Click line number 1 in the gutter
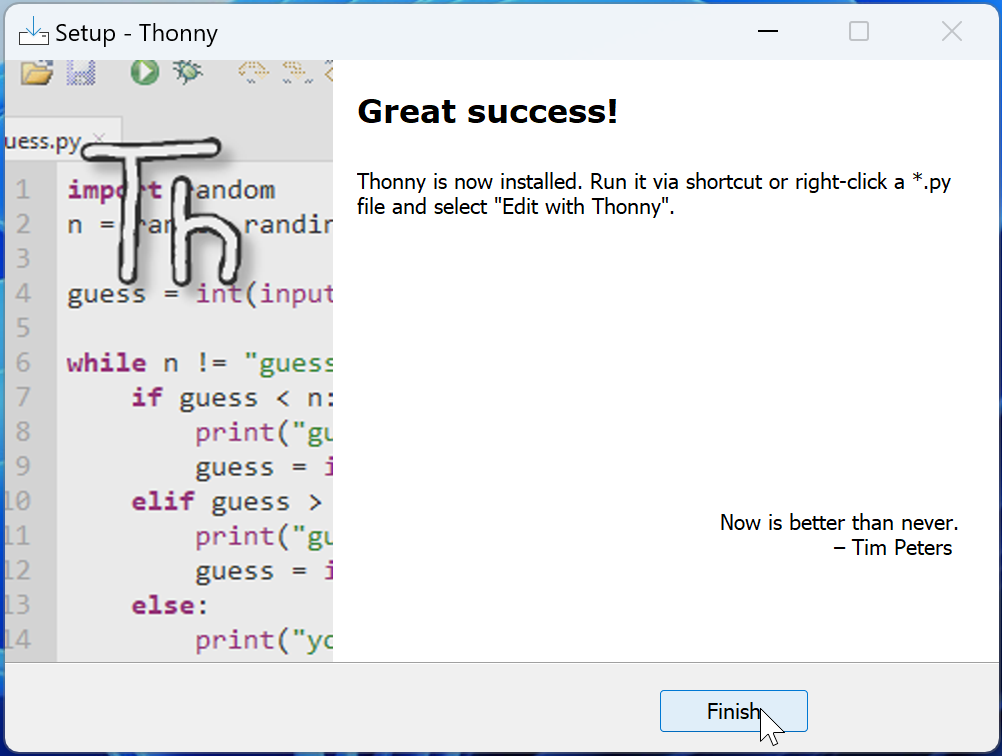This screenshot has width=1002, height=756. tap(23, 190)
